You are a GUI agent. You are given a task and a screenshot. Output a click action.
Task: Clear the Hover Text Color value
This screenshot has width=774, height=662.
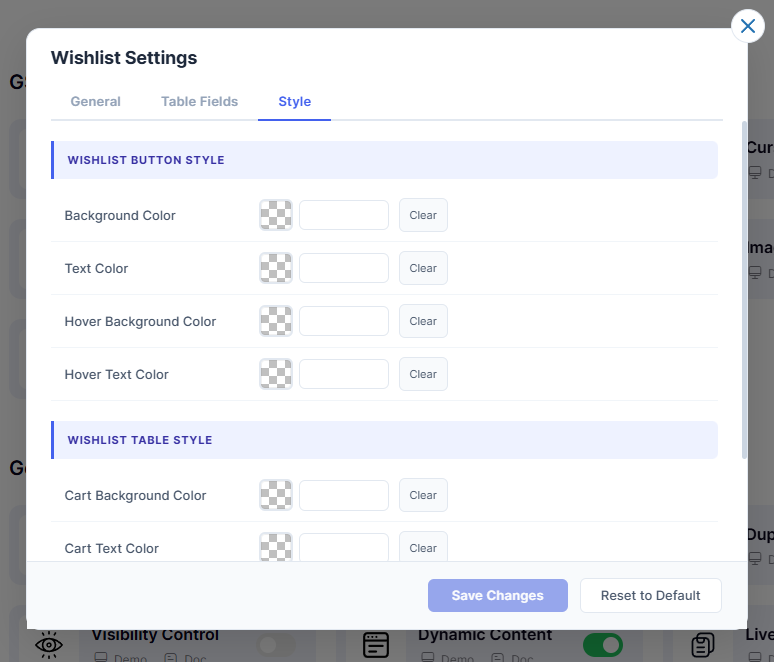pyautogui.click(x=423, y=374)
